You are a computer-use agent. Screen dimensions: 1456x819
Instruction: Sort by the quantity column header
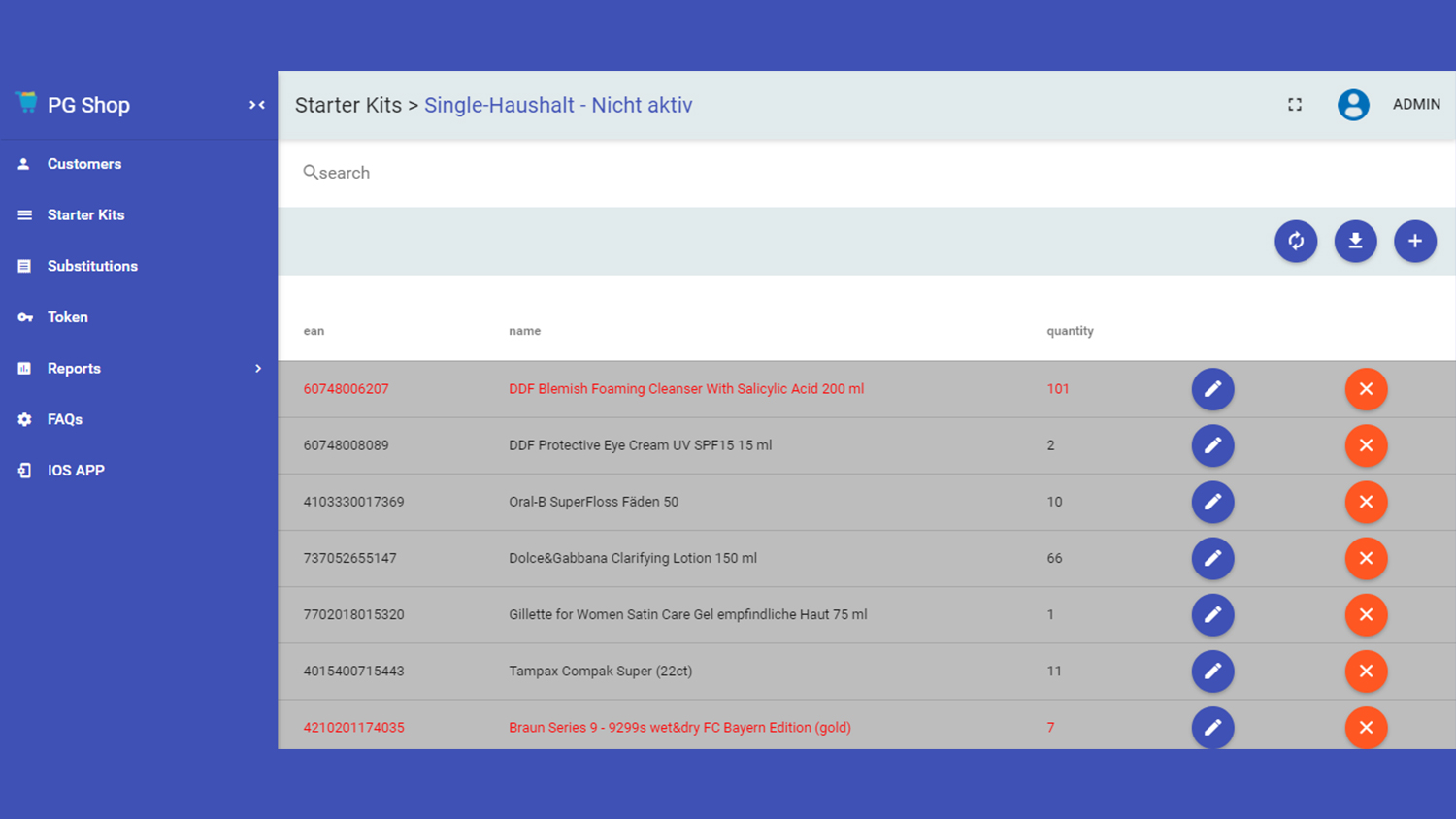1070,331
